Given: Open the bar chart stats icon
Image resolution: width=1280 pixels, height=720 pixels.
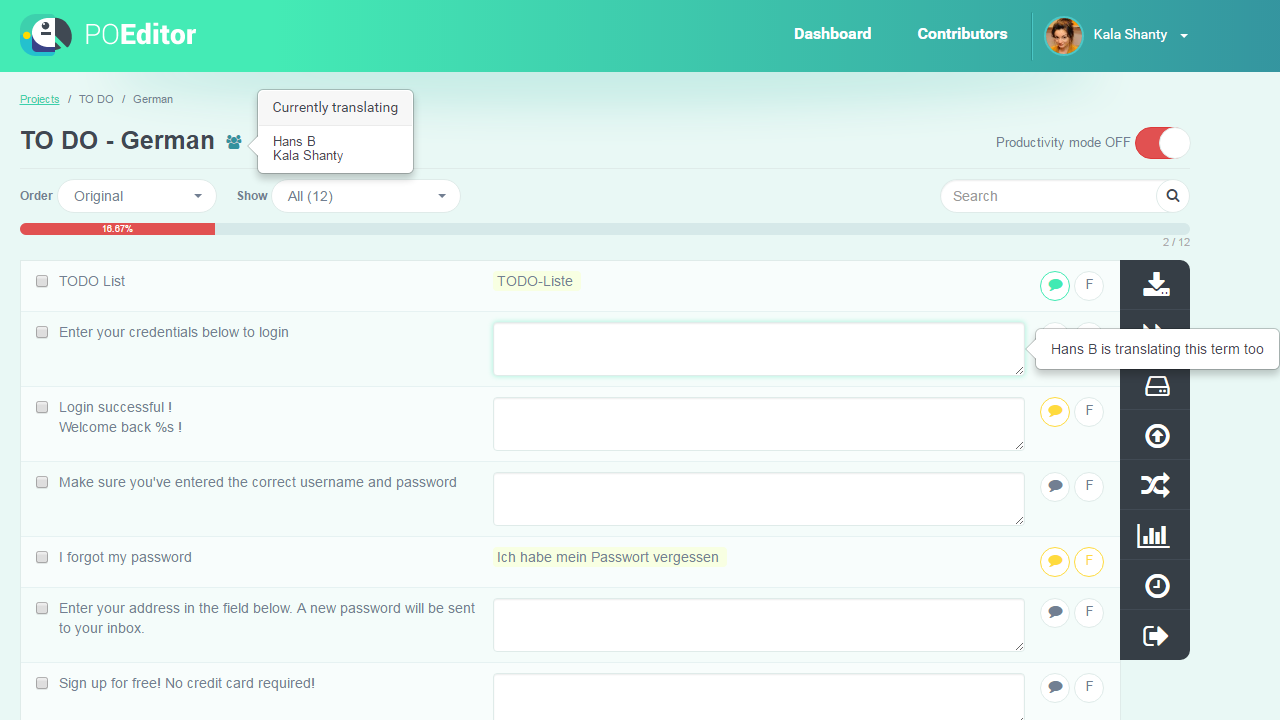Looking at the screenshot, I should [1154, 536].
